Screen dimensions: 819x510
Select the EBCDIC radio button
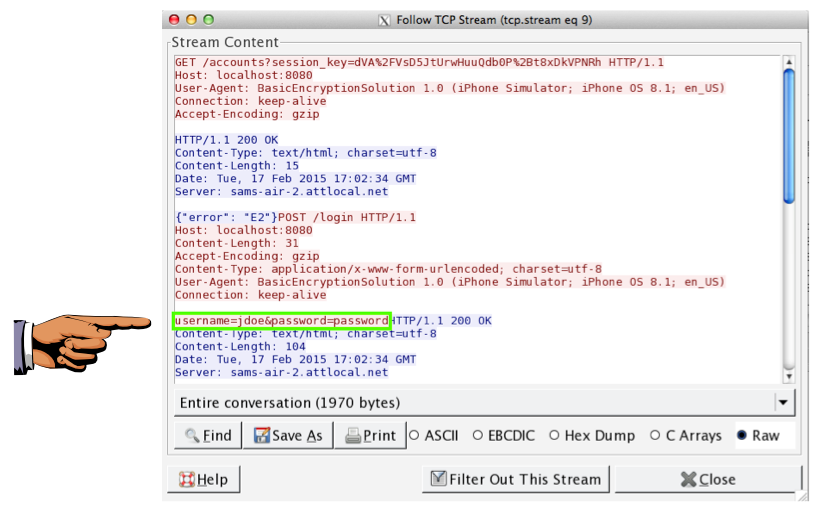(x=477, y=435)
